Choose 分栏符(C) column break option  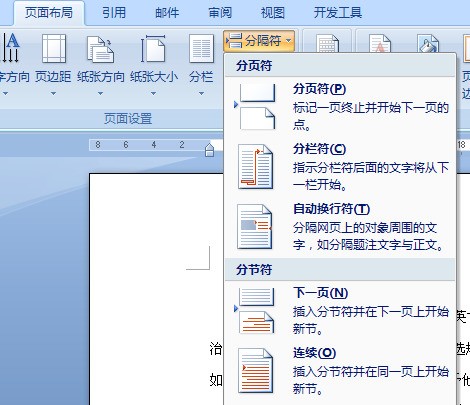(x=340, y=167)
